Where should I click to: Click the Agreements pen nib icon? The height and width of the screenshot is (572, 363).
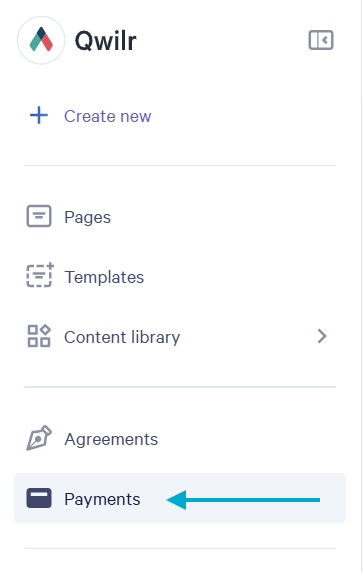pos(39,438)
